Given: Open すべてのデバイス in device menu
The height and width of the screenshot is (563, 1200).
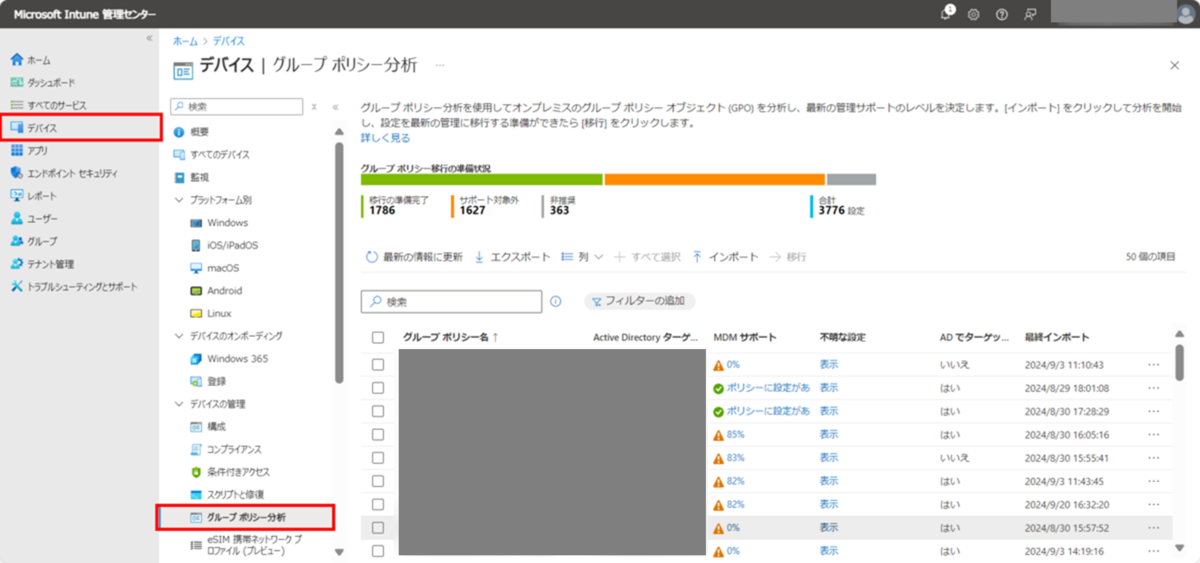Looking at the screenshot, I should click(220, 155).
